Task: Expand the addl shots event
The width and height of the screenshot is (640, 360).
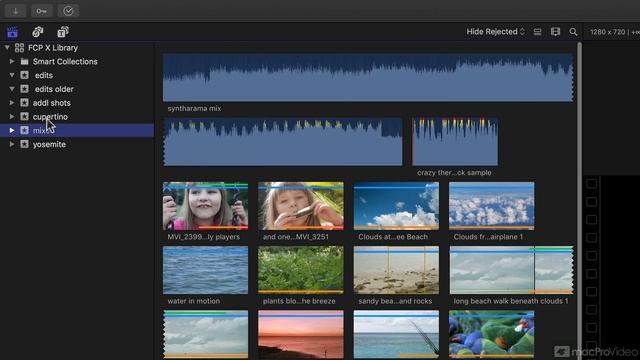Action: coord(12,103)
